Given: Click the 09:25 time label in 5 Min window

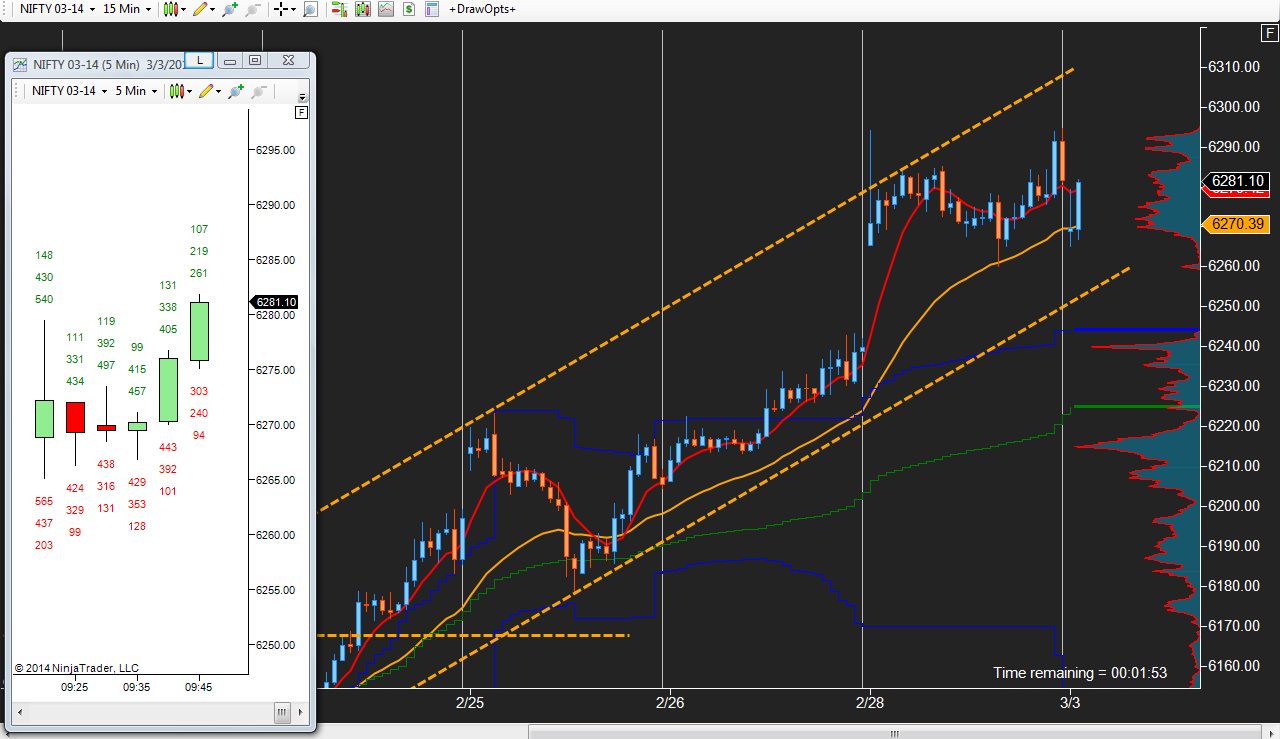Looking at the screenshot, I should (x=74, y=688).
